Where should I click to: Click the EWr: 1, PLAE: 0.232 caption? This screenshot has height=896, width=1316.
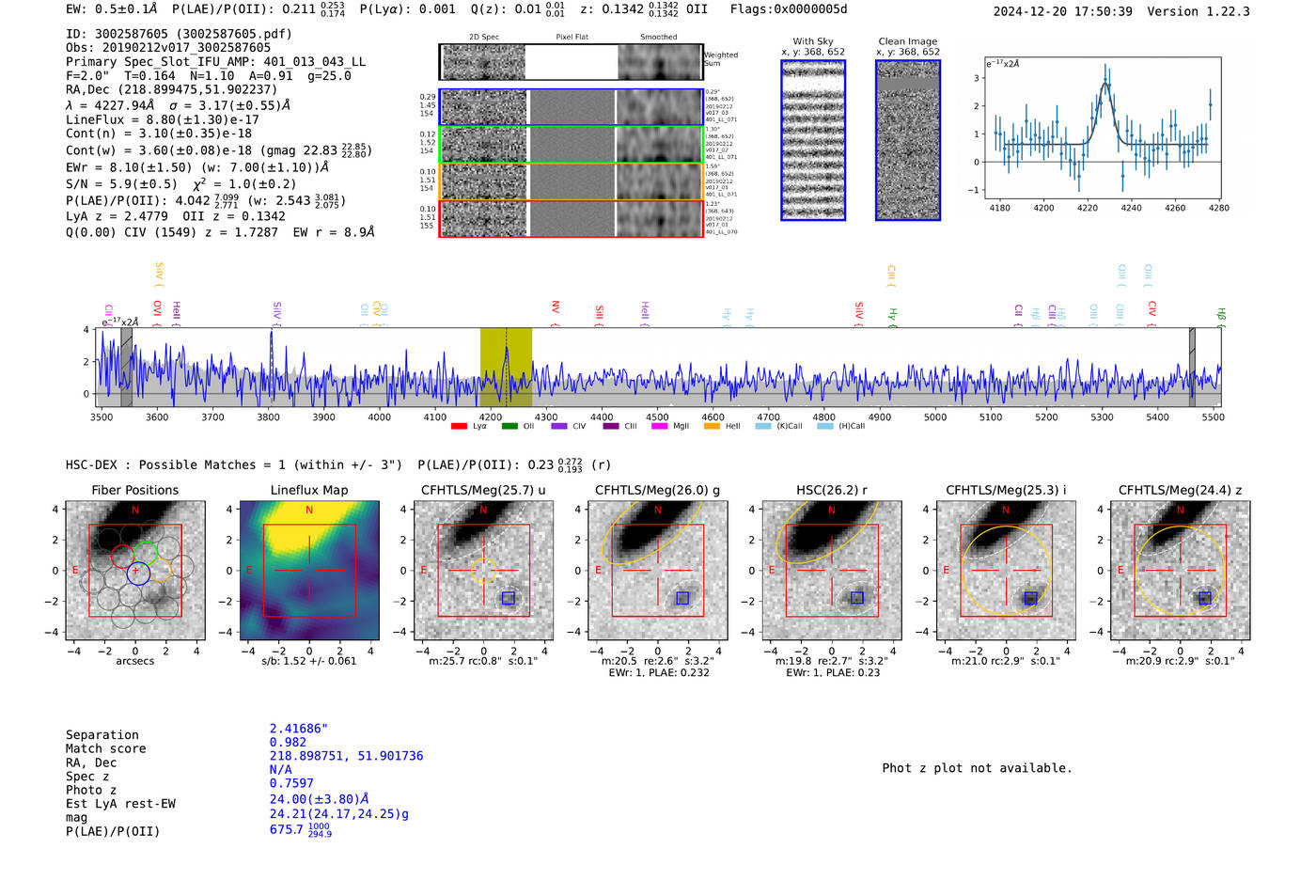click(x=658, y=672)
